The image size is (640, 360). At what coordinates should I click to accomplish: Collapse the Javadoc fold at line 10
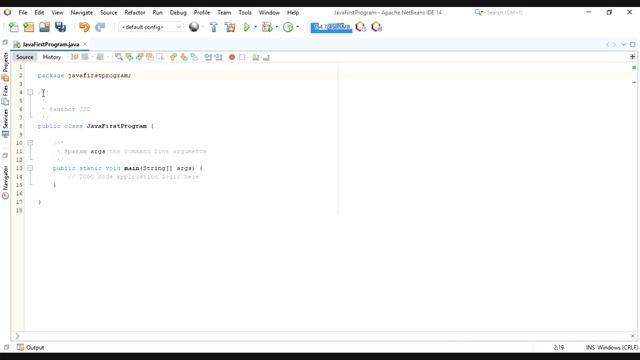pyautogui.click(x=30, y=143)
